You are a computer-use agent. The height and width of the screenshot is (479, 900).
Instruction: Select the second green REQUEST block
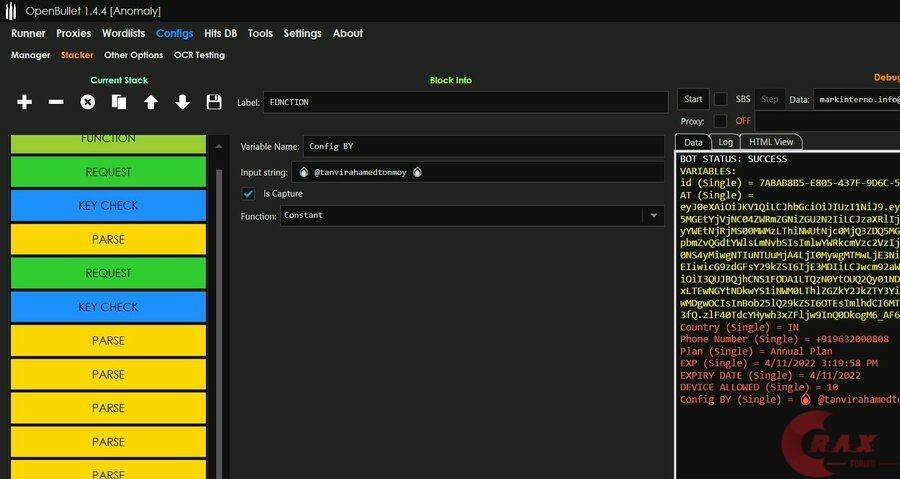[108, 273]
